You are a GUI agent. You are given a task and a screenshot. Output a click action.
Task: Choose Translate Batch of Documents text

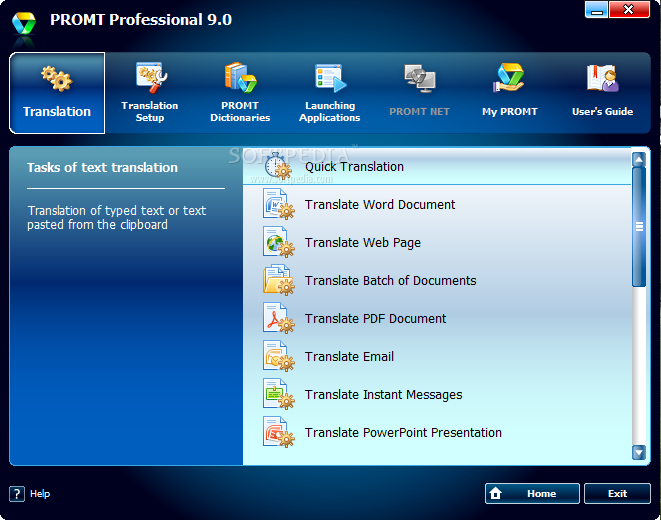pyautogui.click(x=390, y=281)
